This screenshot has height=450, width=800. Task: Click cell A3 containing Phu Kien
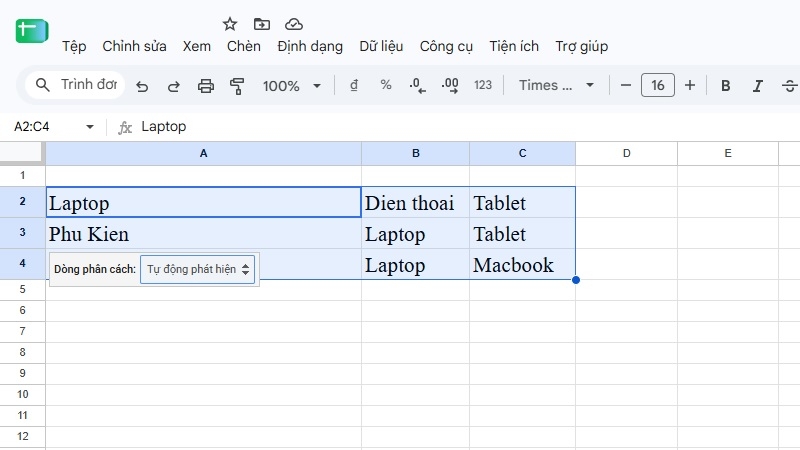204,233
